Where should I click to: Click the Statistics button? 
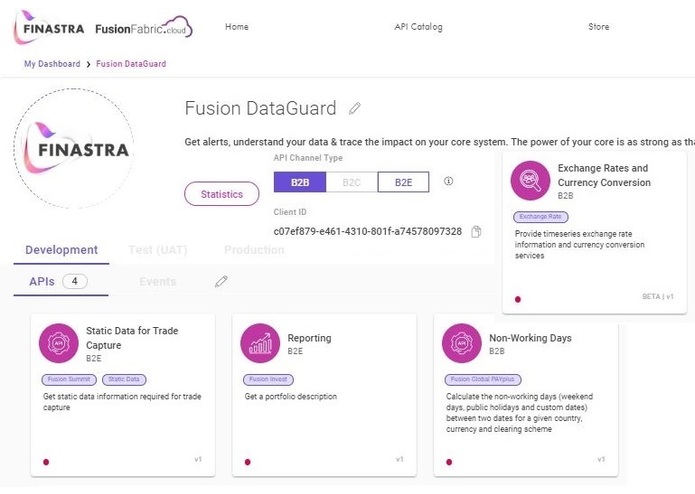[222, 194]
